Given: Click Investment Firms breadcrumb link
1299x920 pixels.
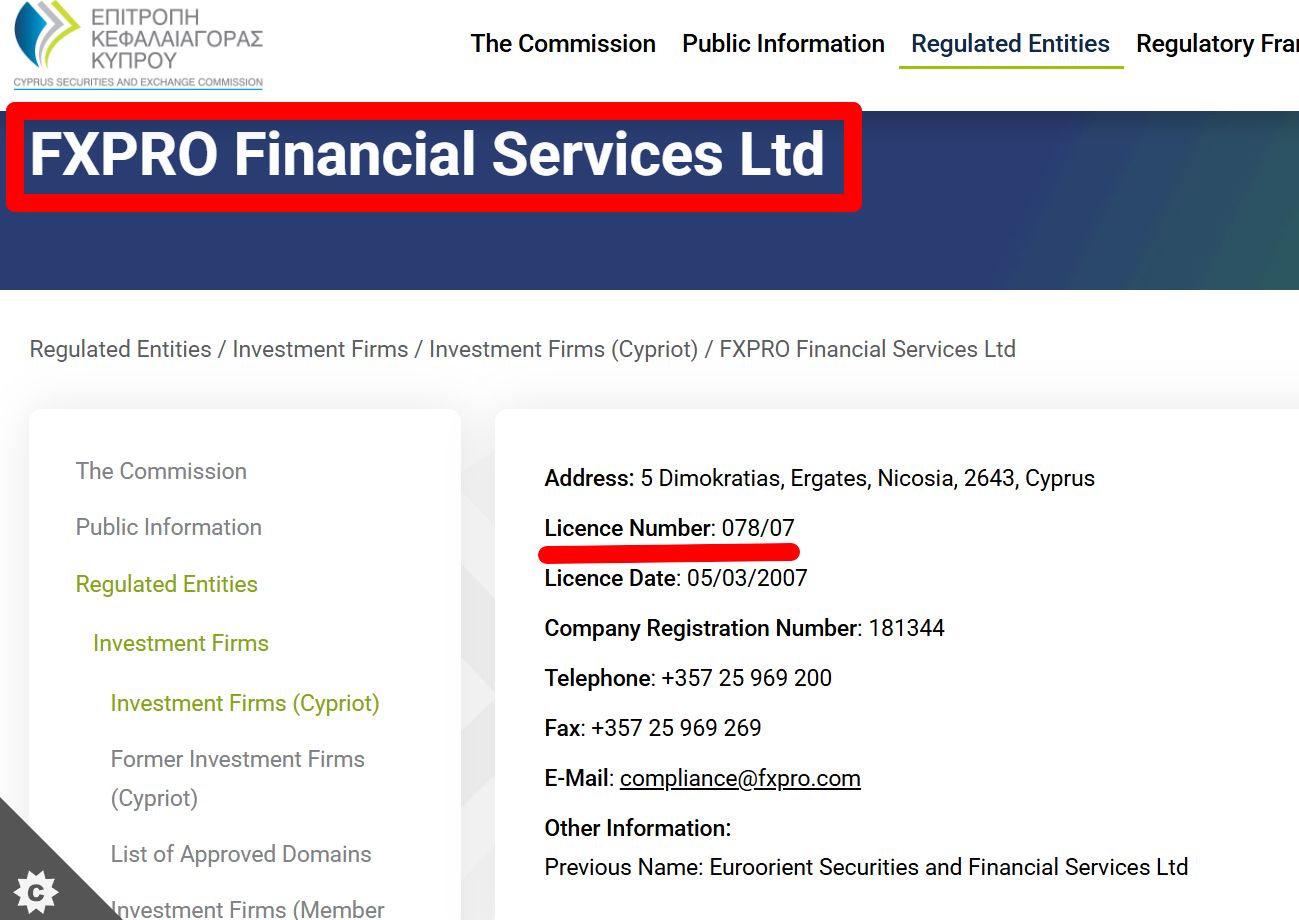Looking at the screenshot, I should click(x=320, y=349).
